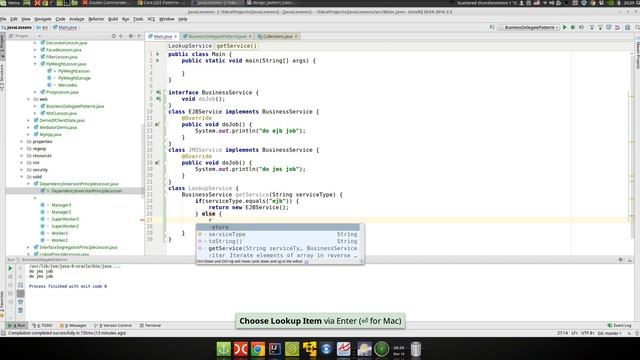Open the Event Log
Viewport: 640px width, 360px height.
[619, 325]
